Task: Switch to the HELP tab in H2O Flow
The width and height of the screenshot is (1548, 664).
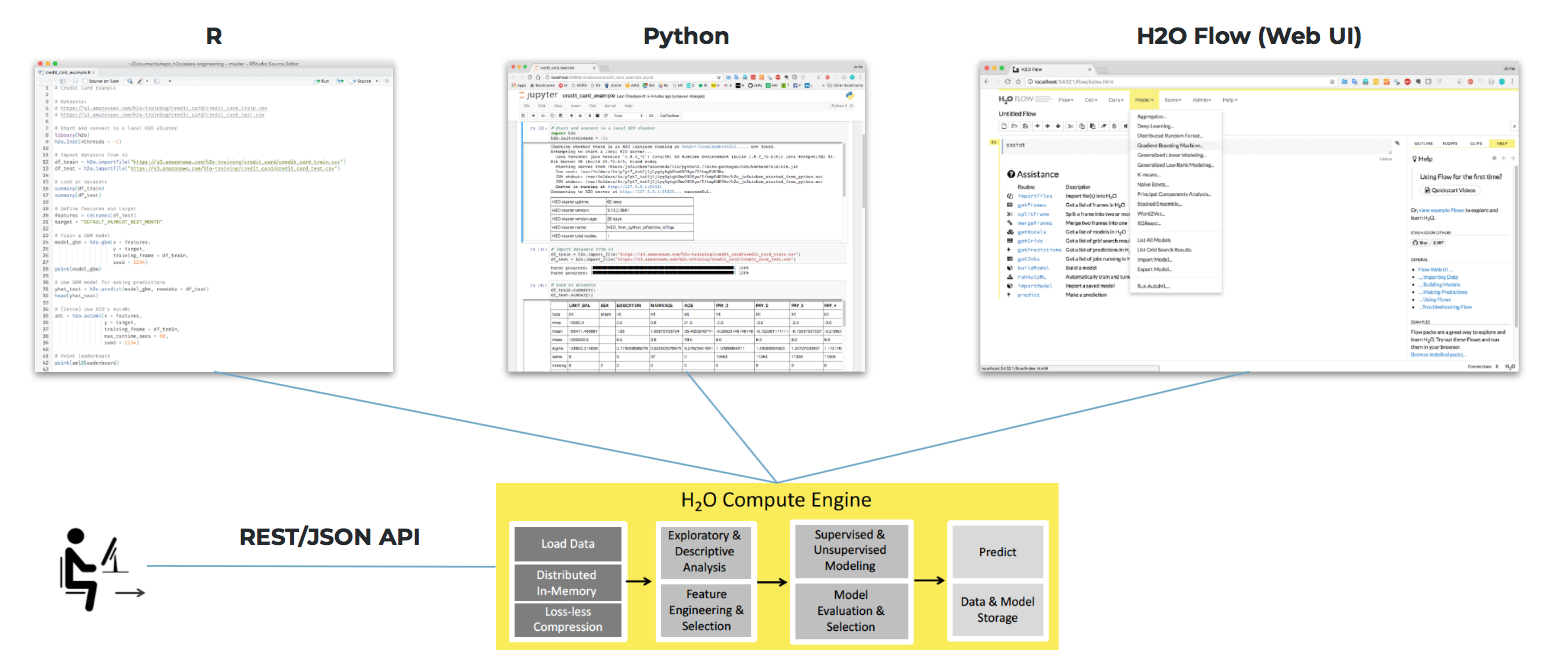Action: 1502,143
